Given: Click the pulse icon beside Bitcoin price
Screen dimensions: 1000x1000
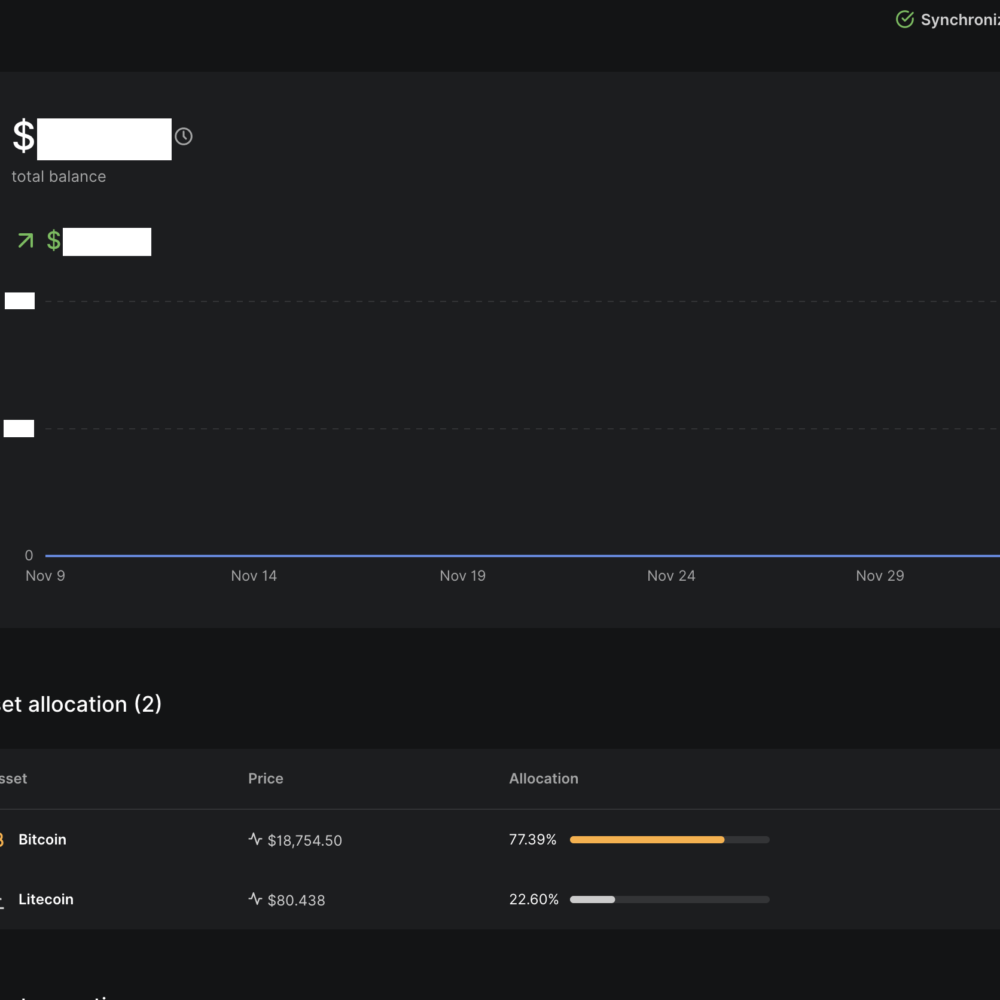Looking at the screenshot, I should click(x=255, y=840).
